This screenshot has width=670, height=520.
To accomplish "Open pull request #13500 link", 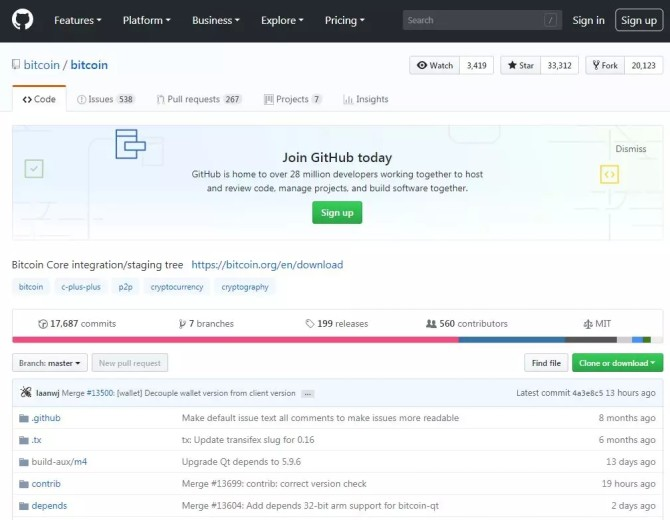I will click(100, 393).
